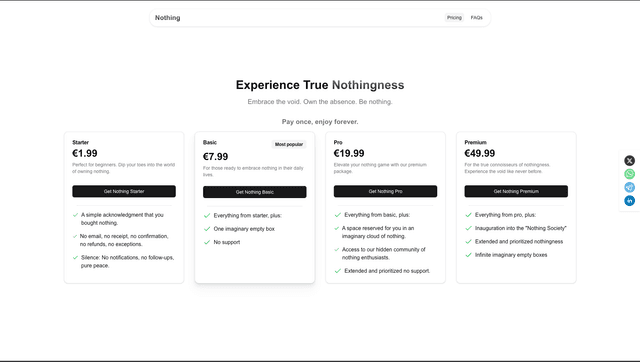Select 'One imaginary empty box' feature
Screen dimensions: 640x362
[x=244, y=229]
